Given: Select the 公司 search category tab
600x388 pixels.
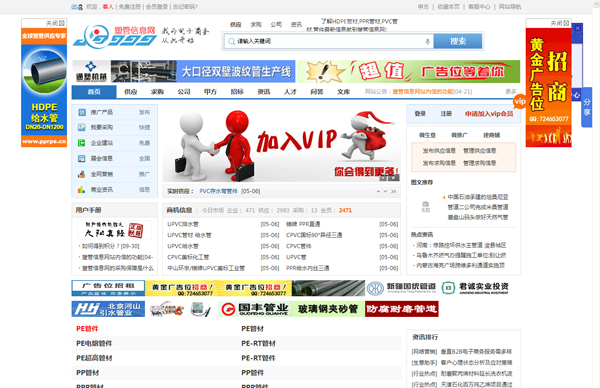Looking at the screenshot, I should tap(276, 25).
